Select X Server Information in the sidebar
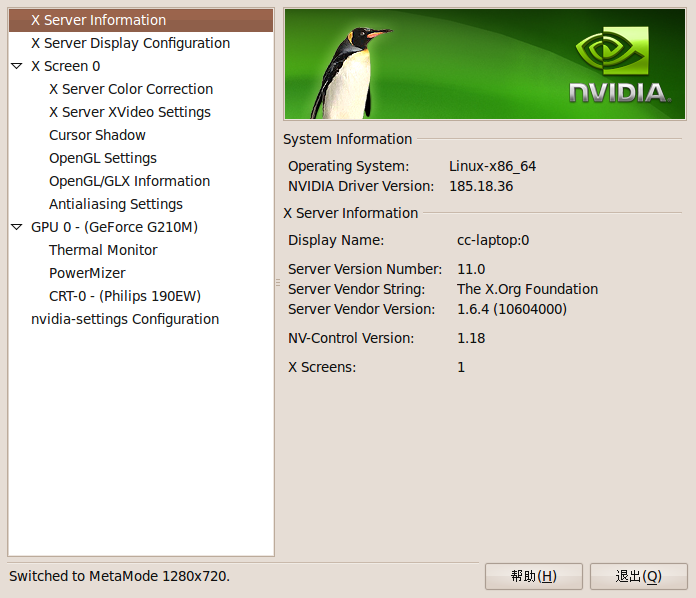The height and width of the screenshot is (598, 696). (141, 20)
